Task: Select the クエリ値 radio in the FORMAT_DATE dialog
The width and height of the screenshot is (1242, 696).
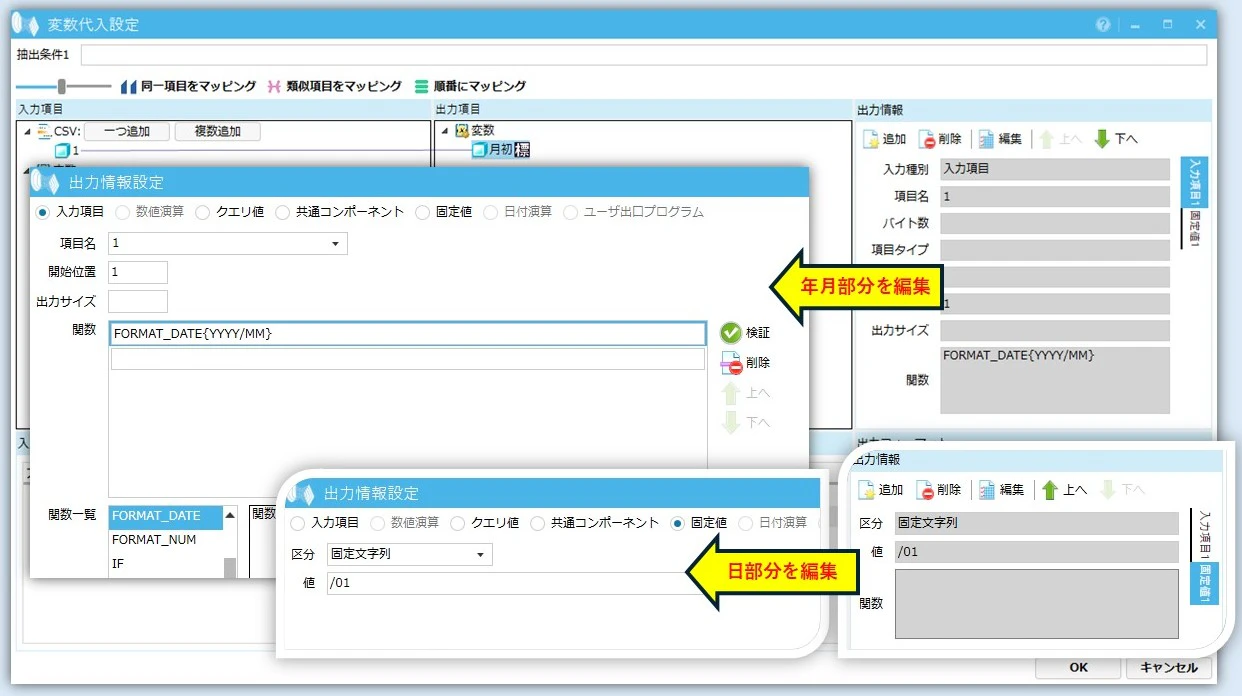Action: pyautogui.click(x=203, y=212)
